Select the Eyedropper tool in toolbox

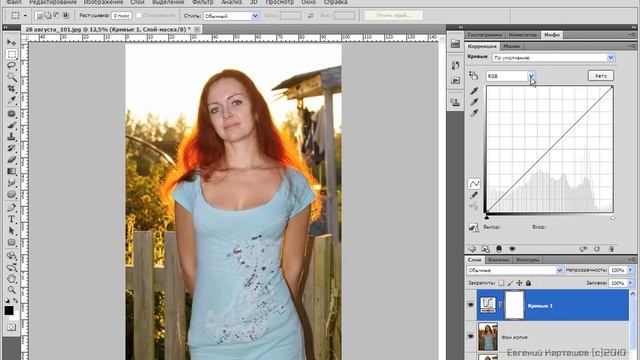[11, 100]
